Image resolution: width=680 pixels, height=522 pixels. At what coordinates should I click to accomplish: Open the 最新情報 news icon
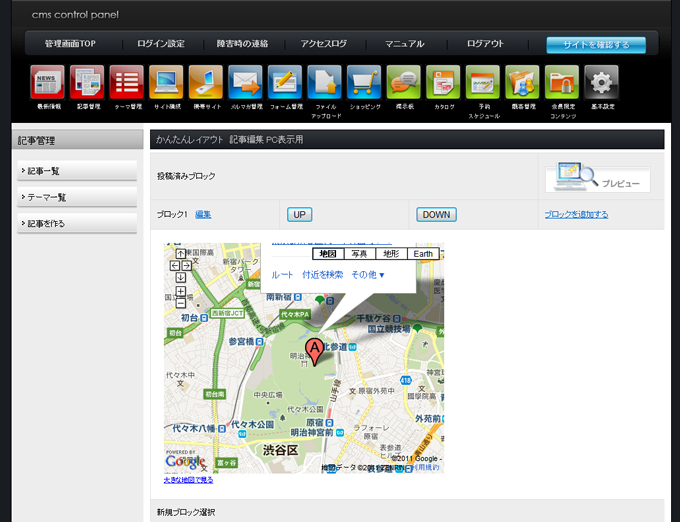tap(47, 82)
